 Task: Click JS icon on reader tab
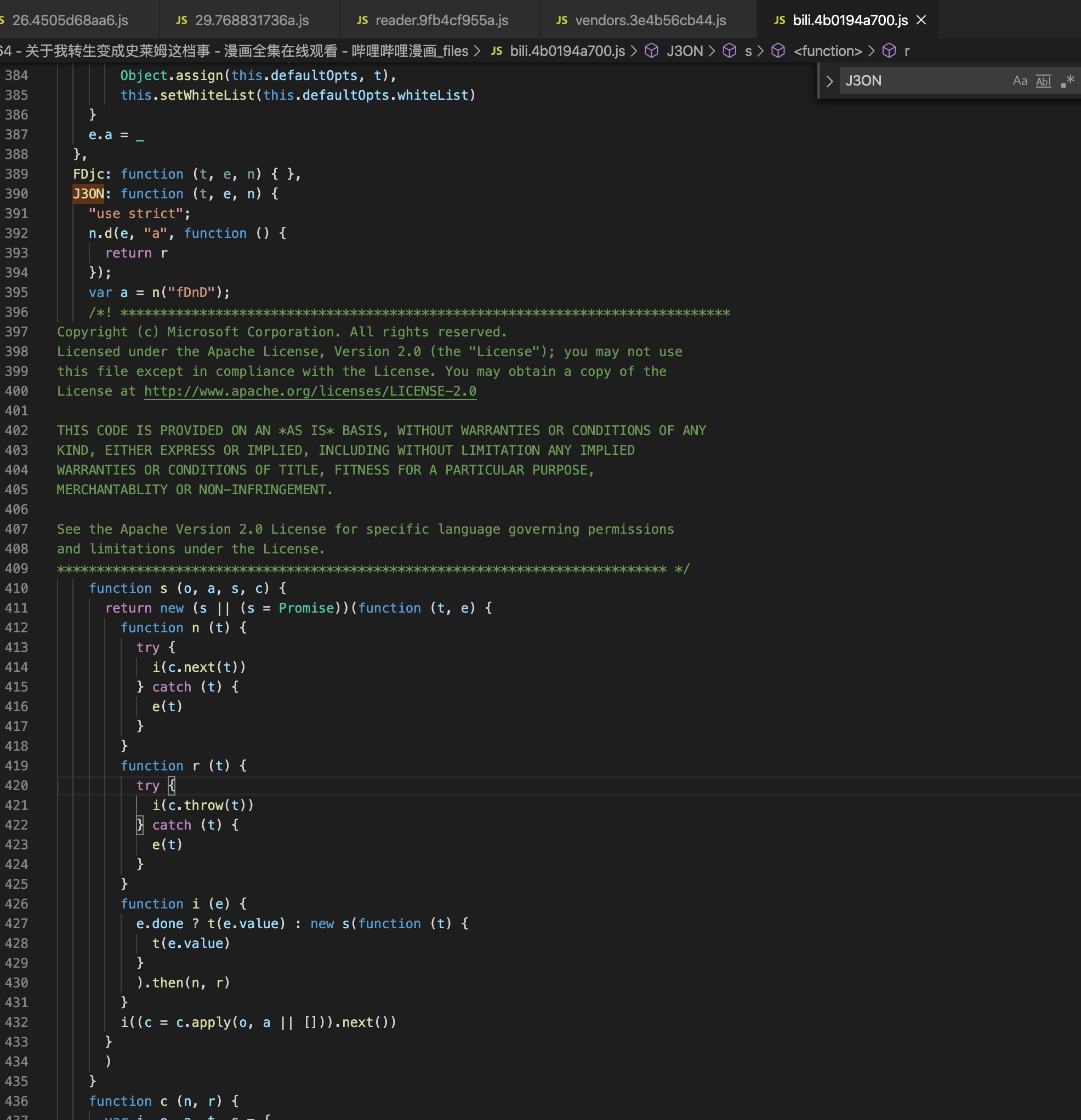[362, 20]
